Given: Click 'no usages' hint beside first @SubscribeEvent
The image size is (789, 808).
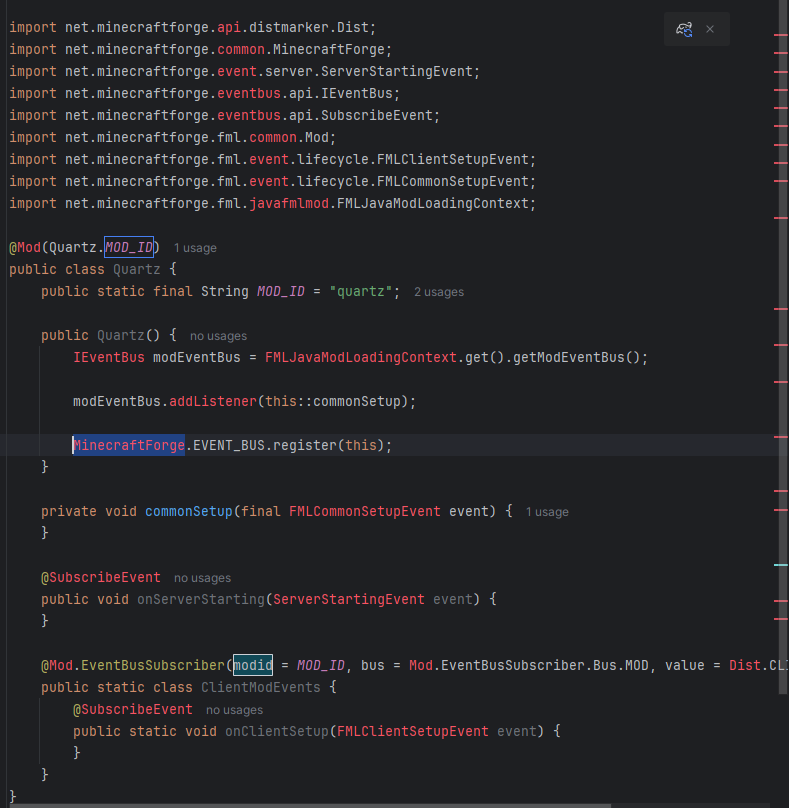Looking at the screenshot, I should tap(202, 578).
